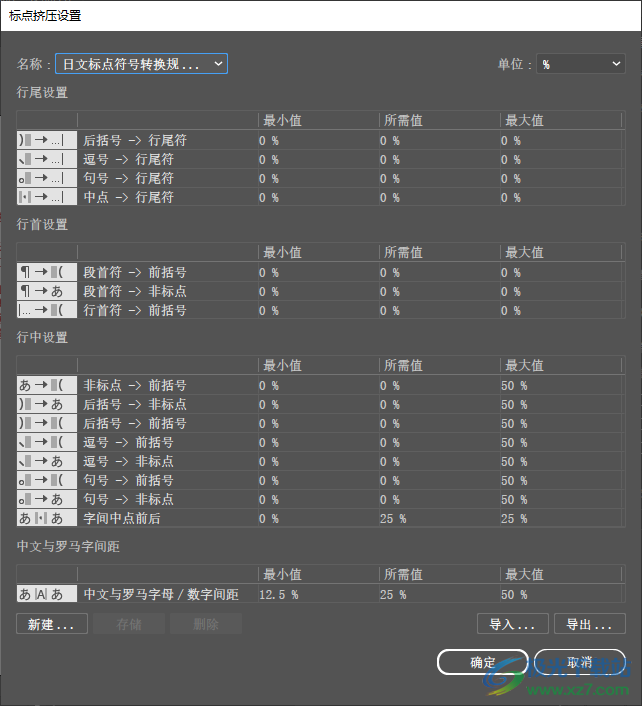Screen dimensions: 642x706
Task: Select the 中文与罗马字母 / 数字间距 label
Action: (x=161, y=594)
